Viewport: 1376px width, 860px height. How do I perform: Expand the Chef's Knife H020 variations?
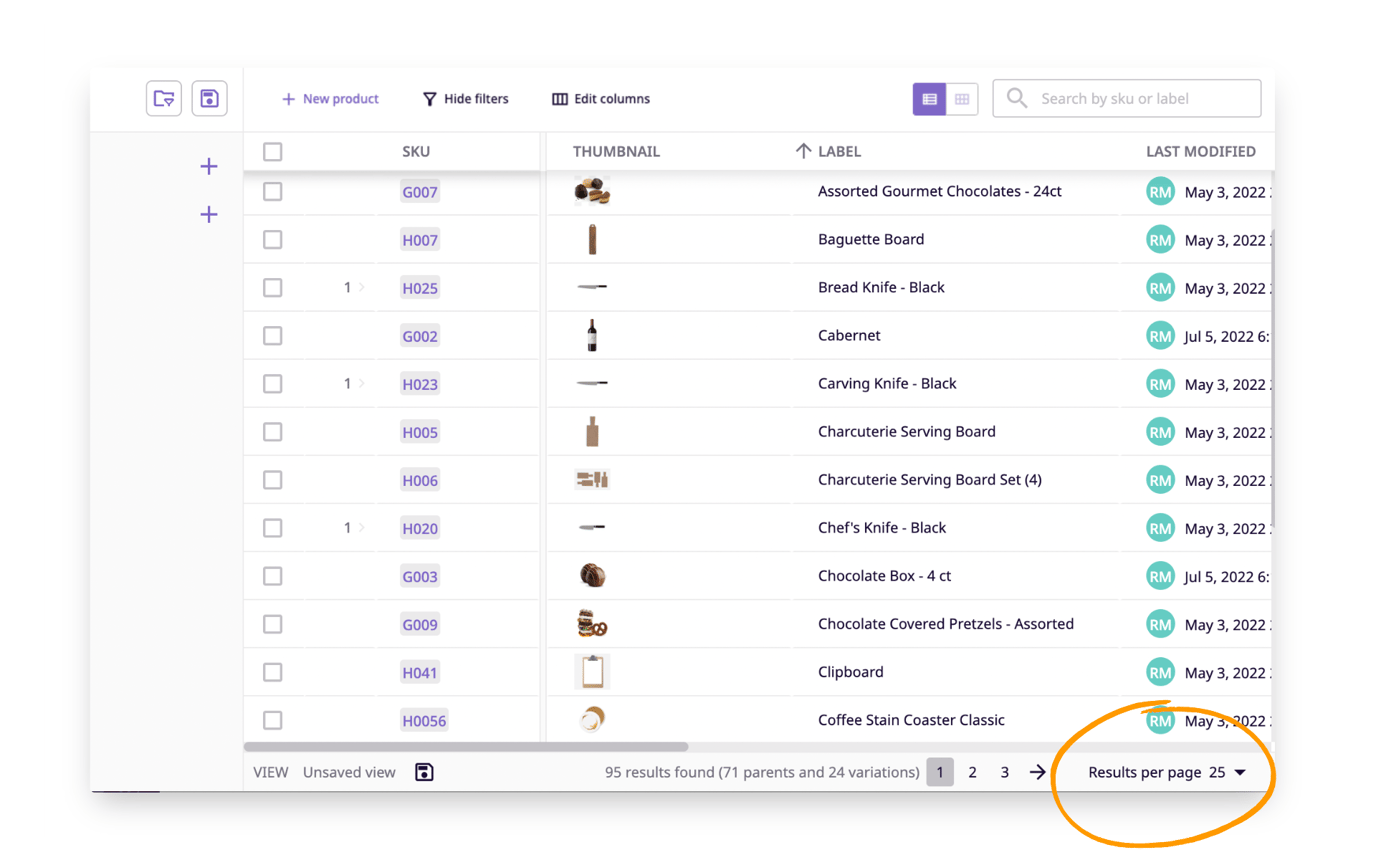pyautogui.click(x=360, y=527)
